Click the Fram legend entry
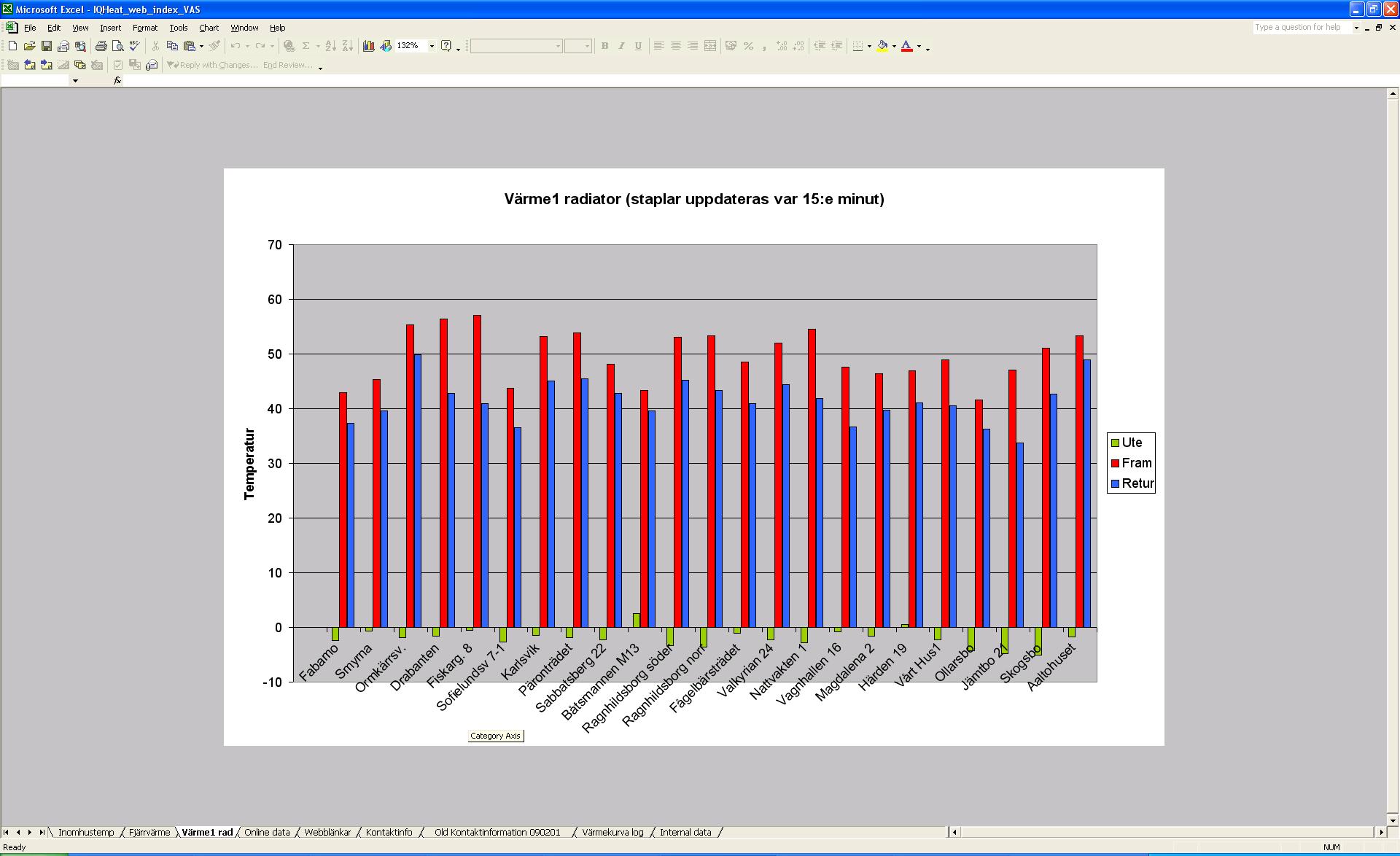The height and width of the screenshot is (856, 1400). click(1136, 463)
